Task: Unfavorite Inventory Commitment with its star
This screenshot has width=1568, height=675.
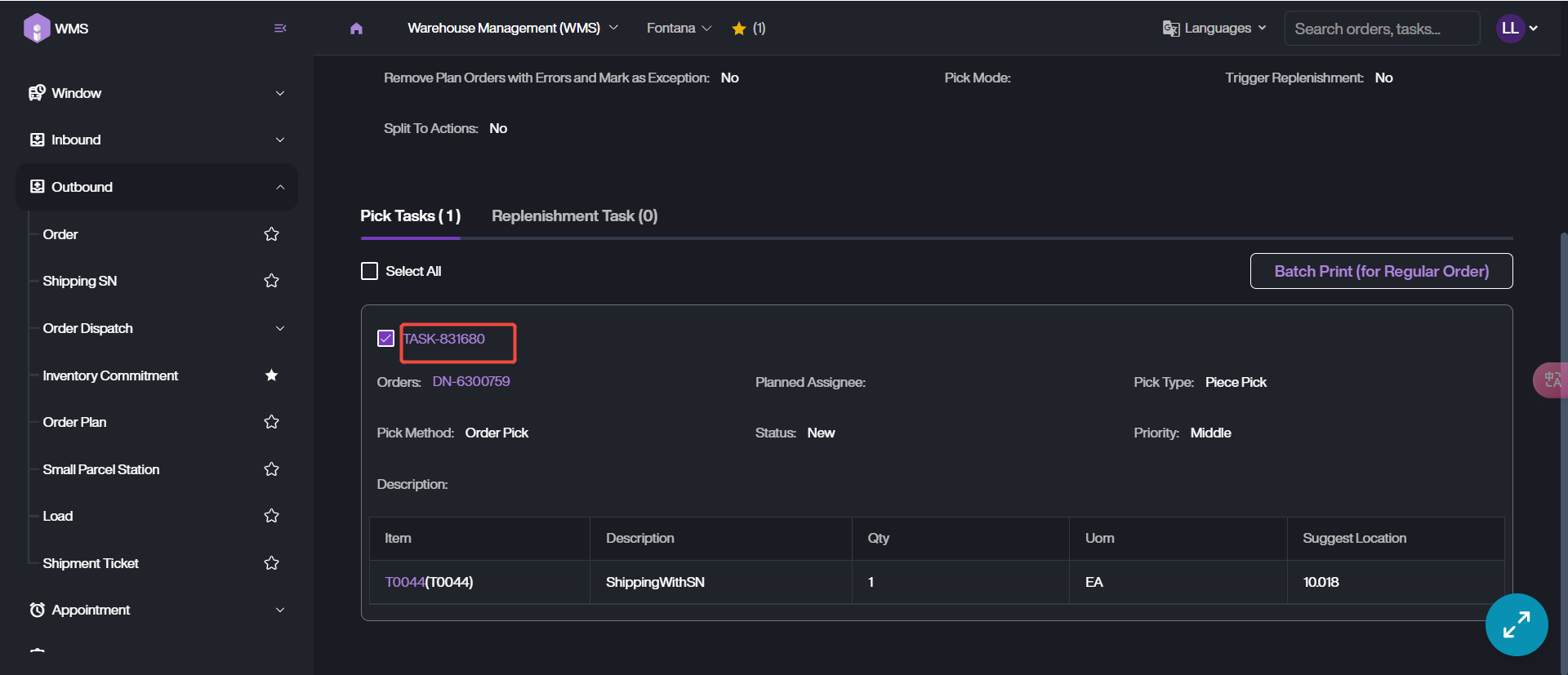Action: pyautogui.click(x=272, y=375)
